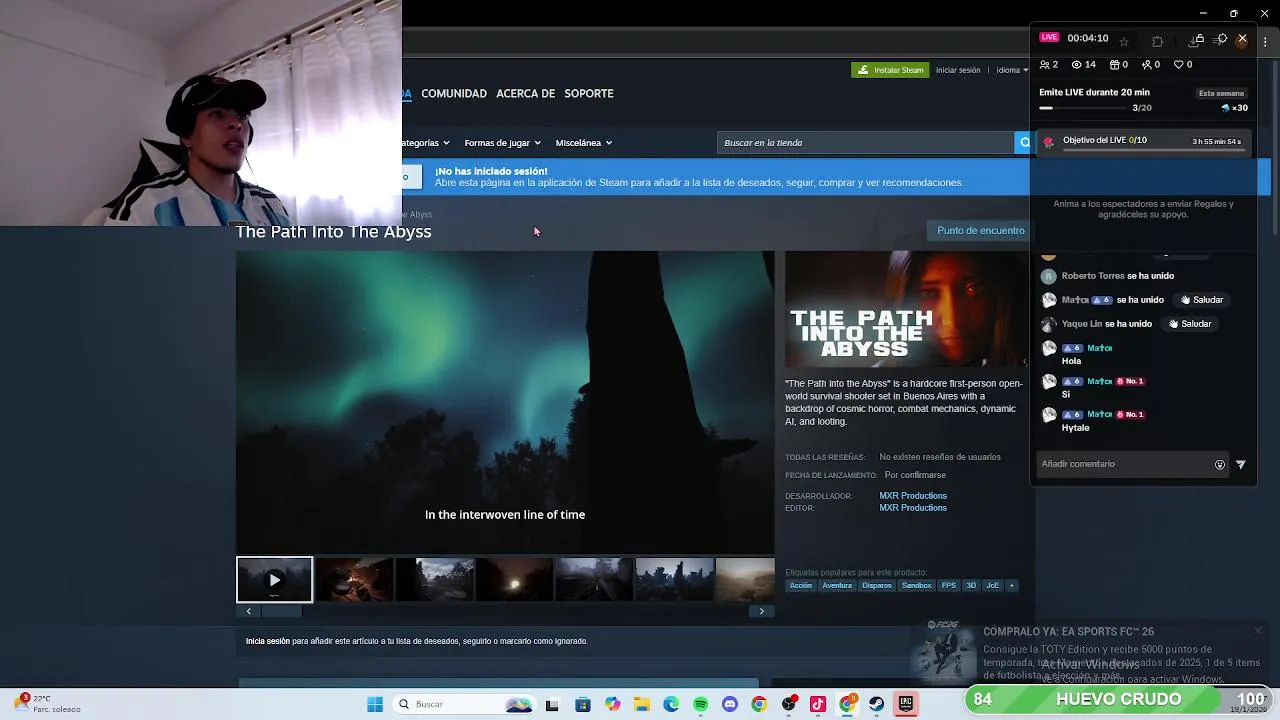Open the COMUNIDAD menu
The image size is (1280, 720).
coord(454,93)
